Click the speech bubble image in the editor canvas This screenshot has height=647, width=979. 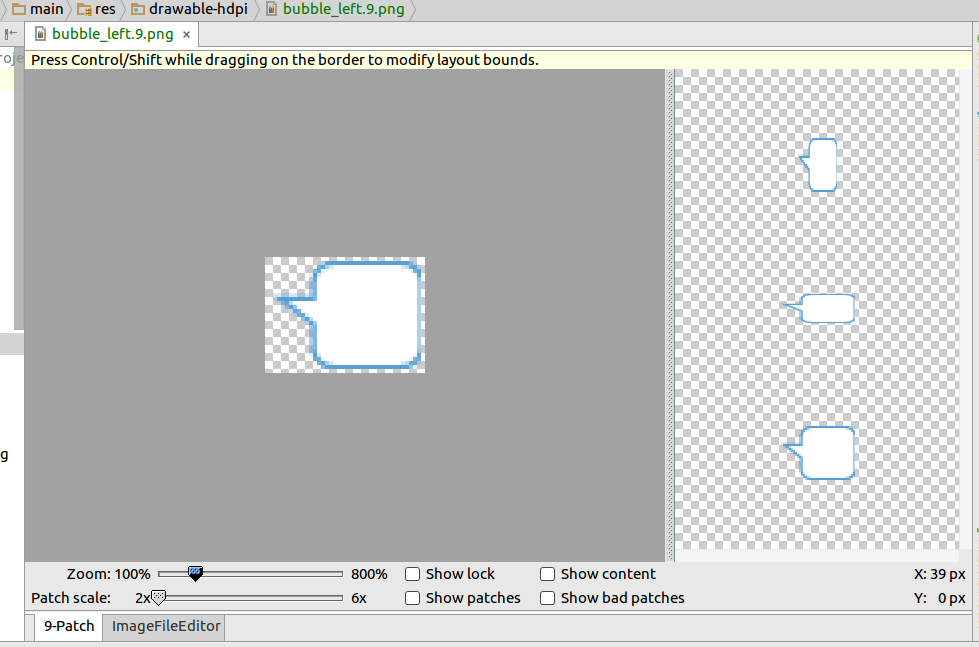pos(345,315)
